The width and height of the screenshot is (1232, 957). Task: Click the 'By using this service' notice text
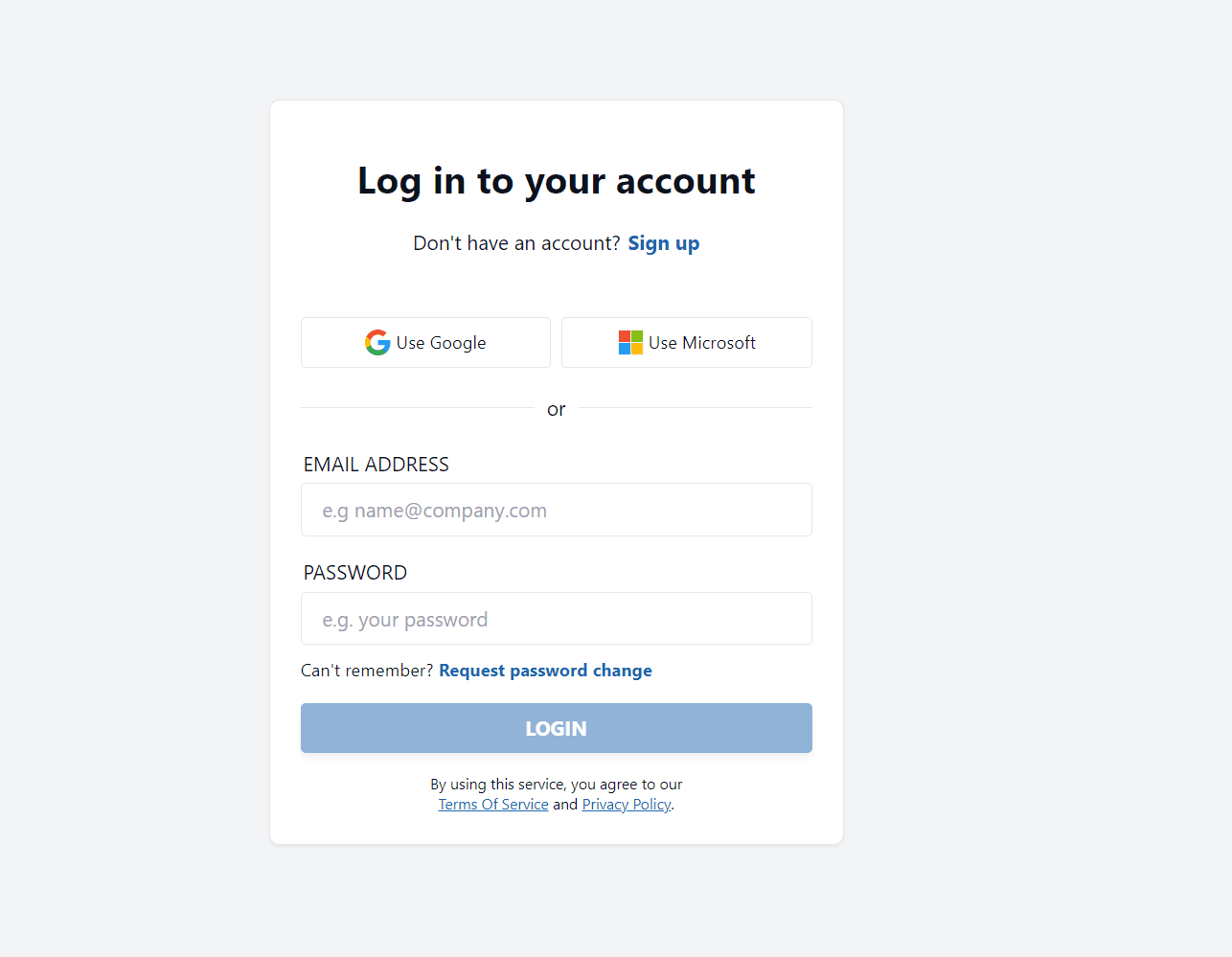[556, 785]
